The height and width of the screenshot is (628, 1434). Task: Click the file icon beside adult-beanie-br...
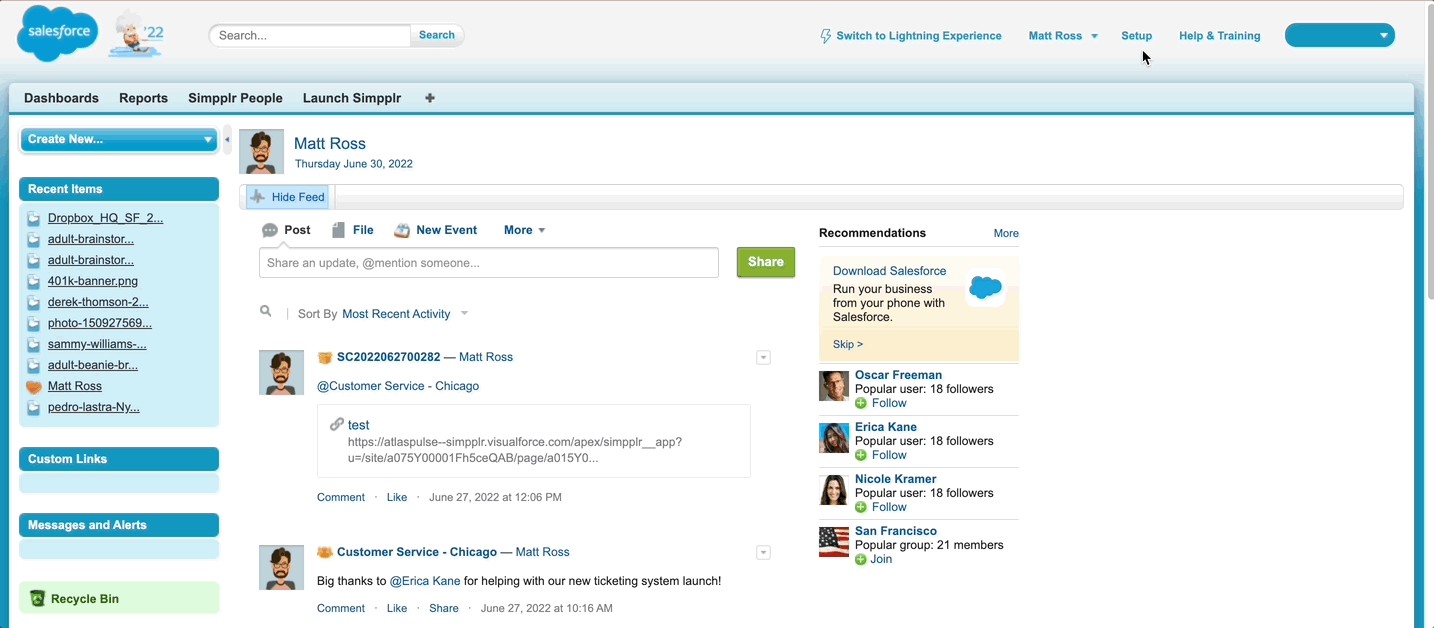click(x=34, y=365)
